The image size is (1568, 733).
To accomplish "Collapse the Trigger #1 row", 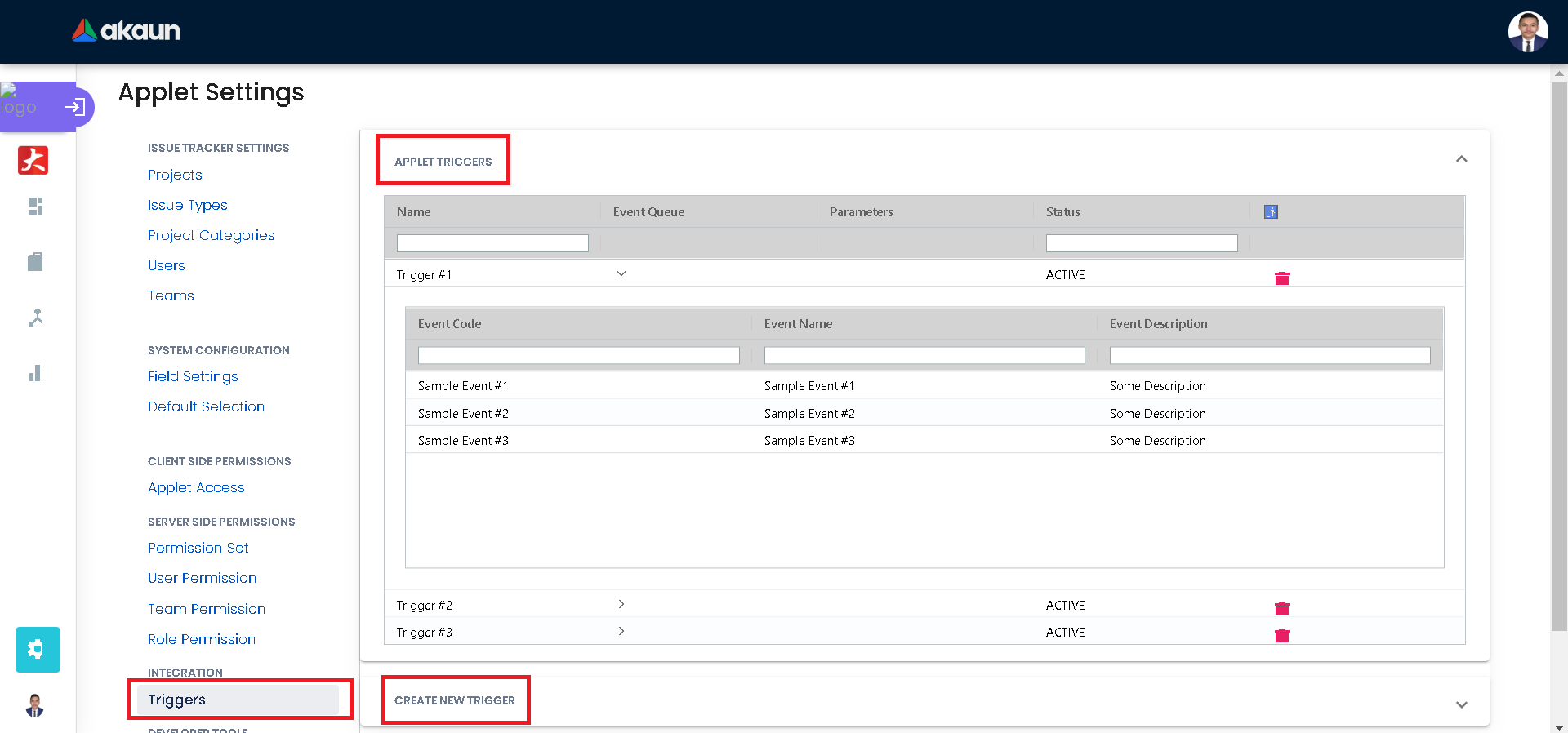I will coord(621,274).
